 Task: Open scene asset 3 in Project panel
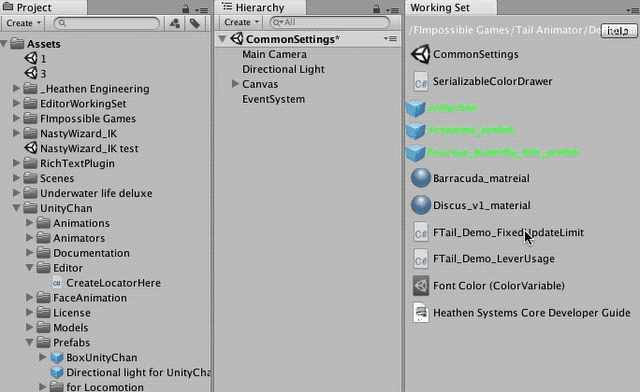click(x=31, y=74)
